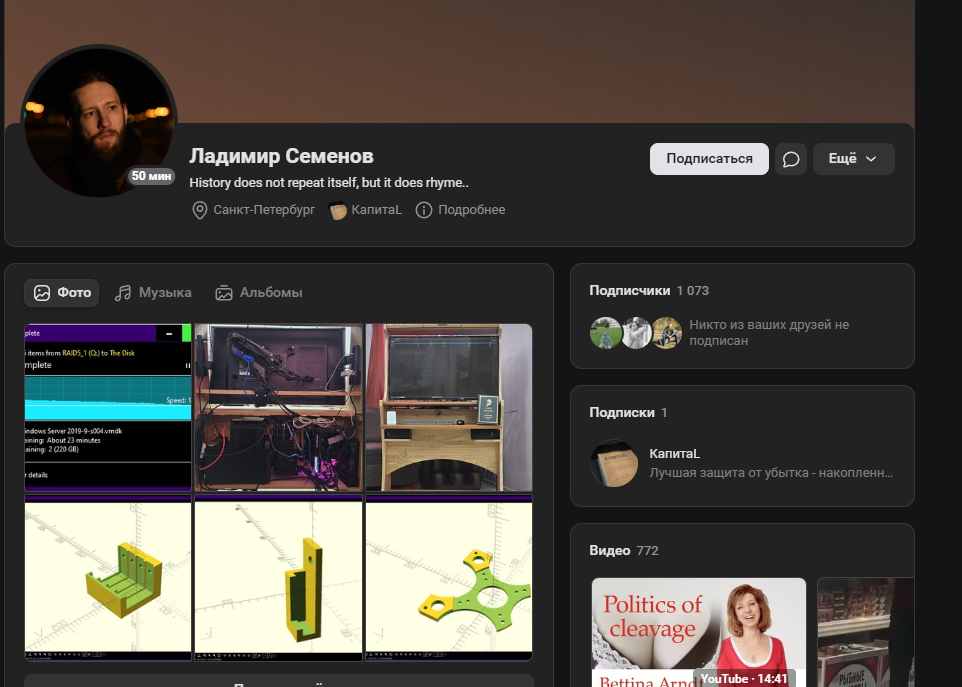This screenshot has height=687, width=962.
Task: Expand the Ещё dropdown menu
Action: coord(853,159)
